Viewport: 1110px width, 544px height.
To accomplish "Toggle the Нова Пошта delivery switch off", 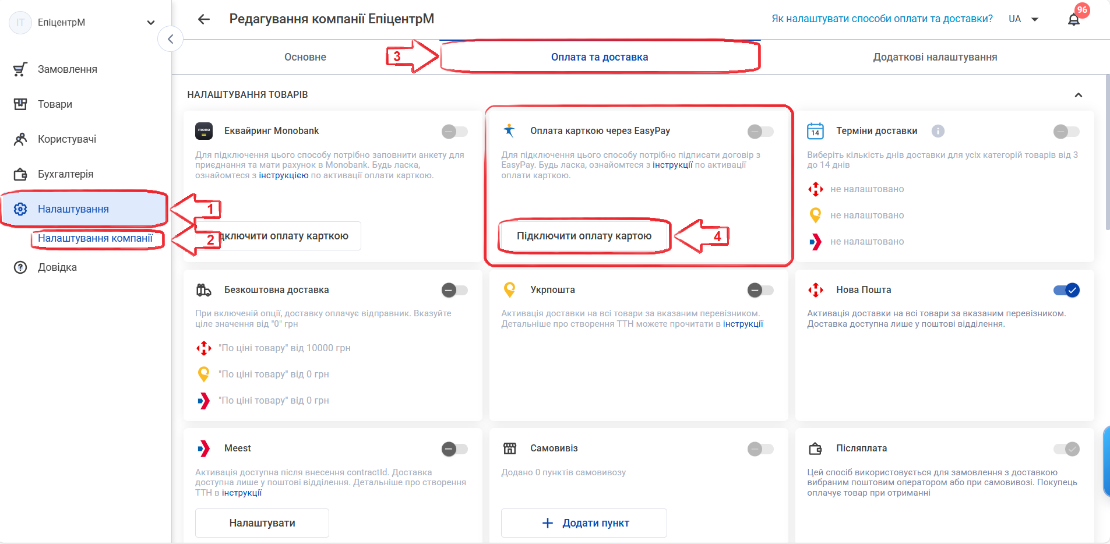I will pyautogui.click(x=1066, y=290).
